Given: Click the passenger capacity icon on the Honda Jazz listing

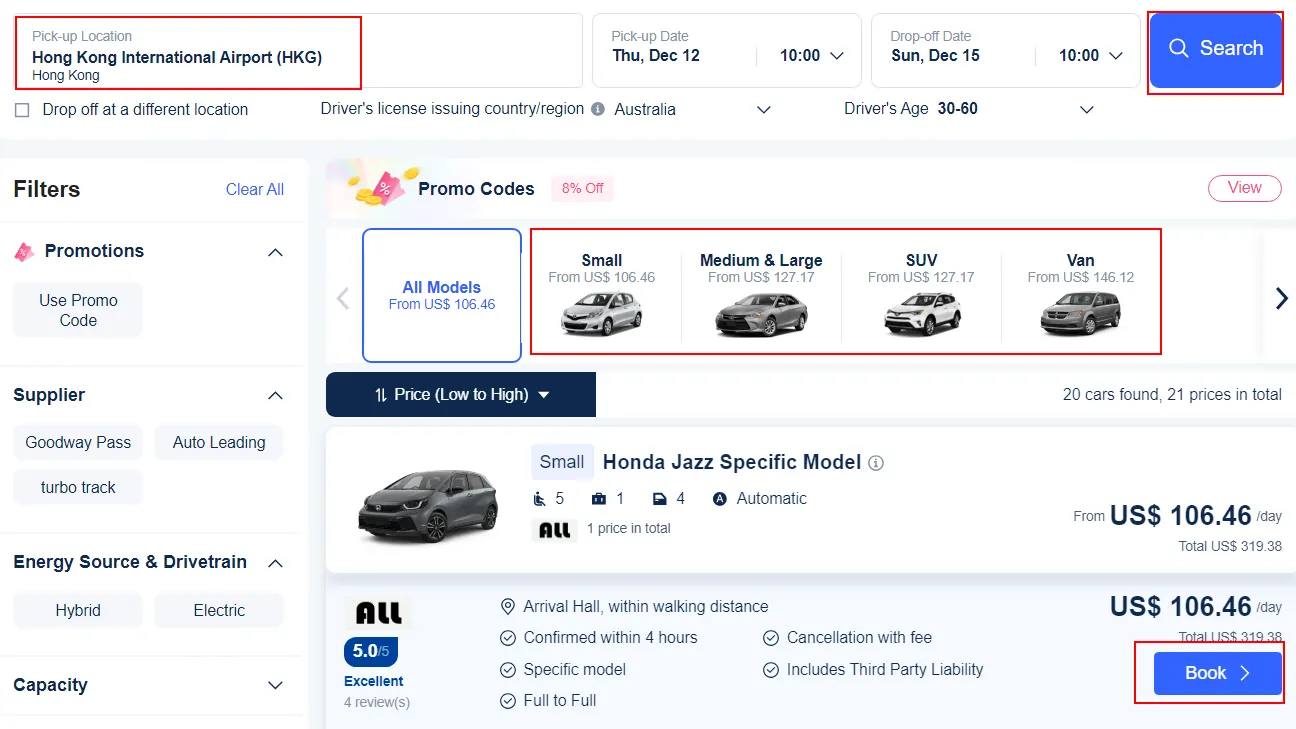Looking at the screenshot, I should 538,498.
